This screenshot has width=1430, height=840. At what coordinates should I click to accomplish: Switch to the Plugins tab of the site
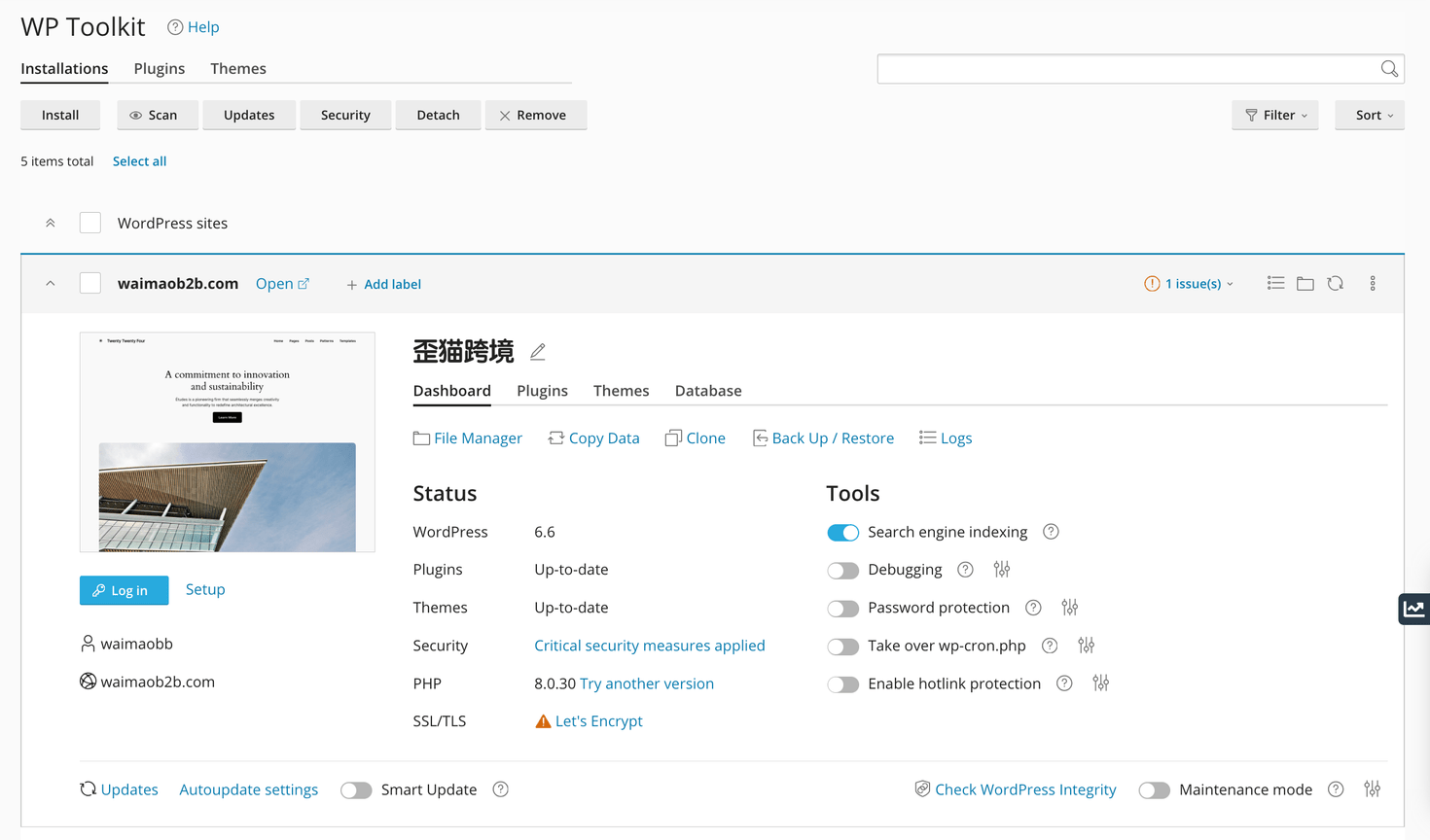pos(542,391)
